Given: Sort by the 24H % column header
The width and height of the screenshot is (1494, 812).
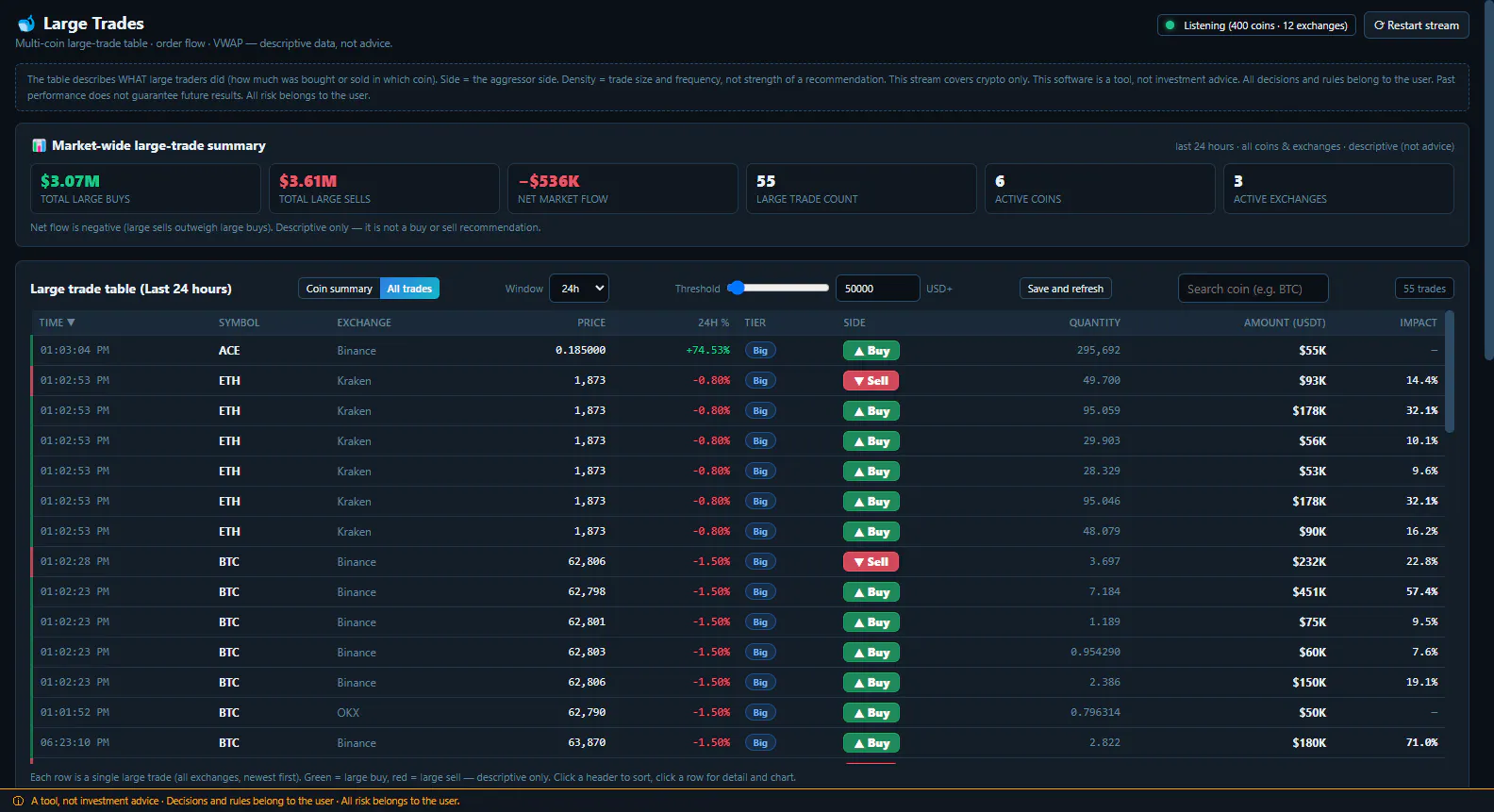Looking at the screenshot, I should click(x=713, y=323).
